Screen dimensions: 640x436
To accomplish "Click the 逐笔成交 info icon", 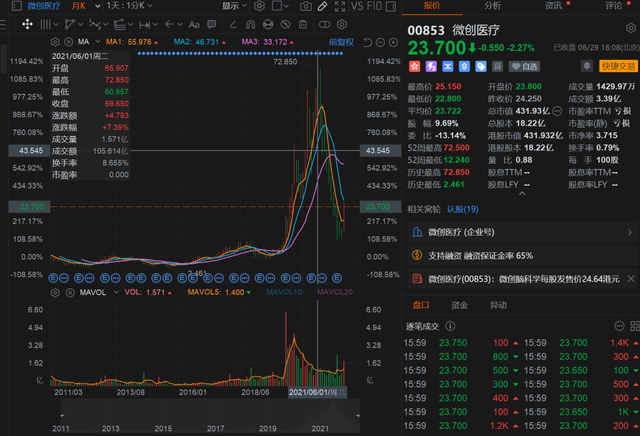I will pyautogui.click(x=450, y=326).
